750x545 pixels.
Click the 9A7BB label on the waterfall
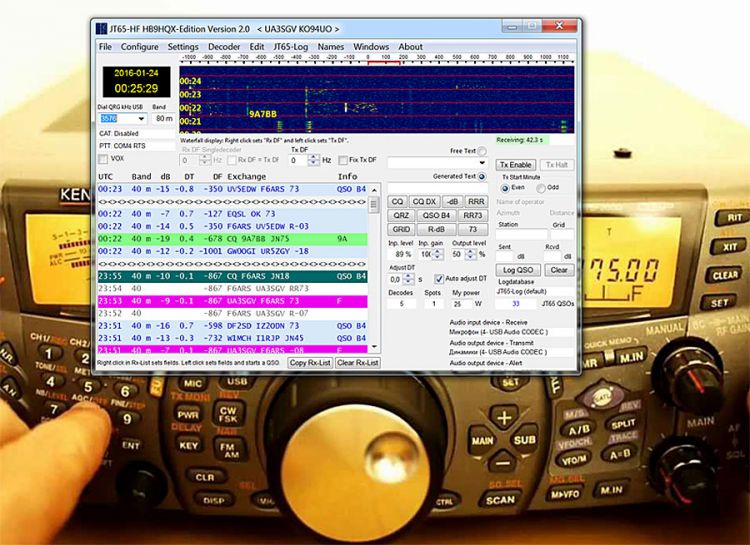pyautogui.click(x=263, y=114)
